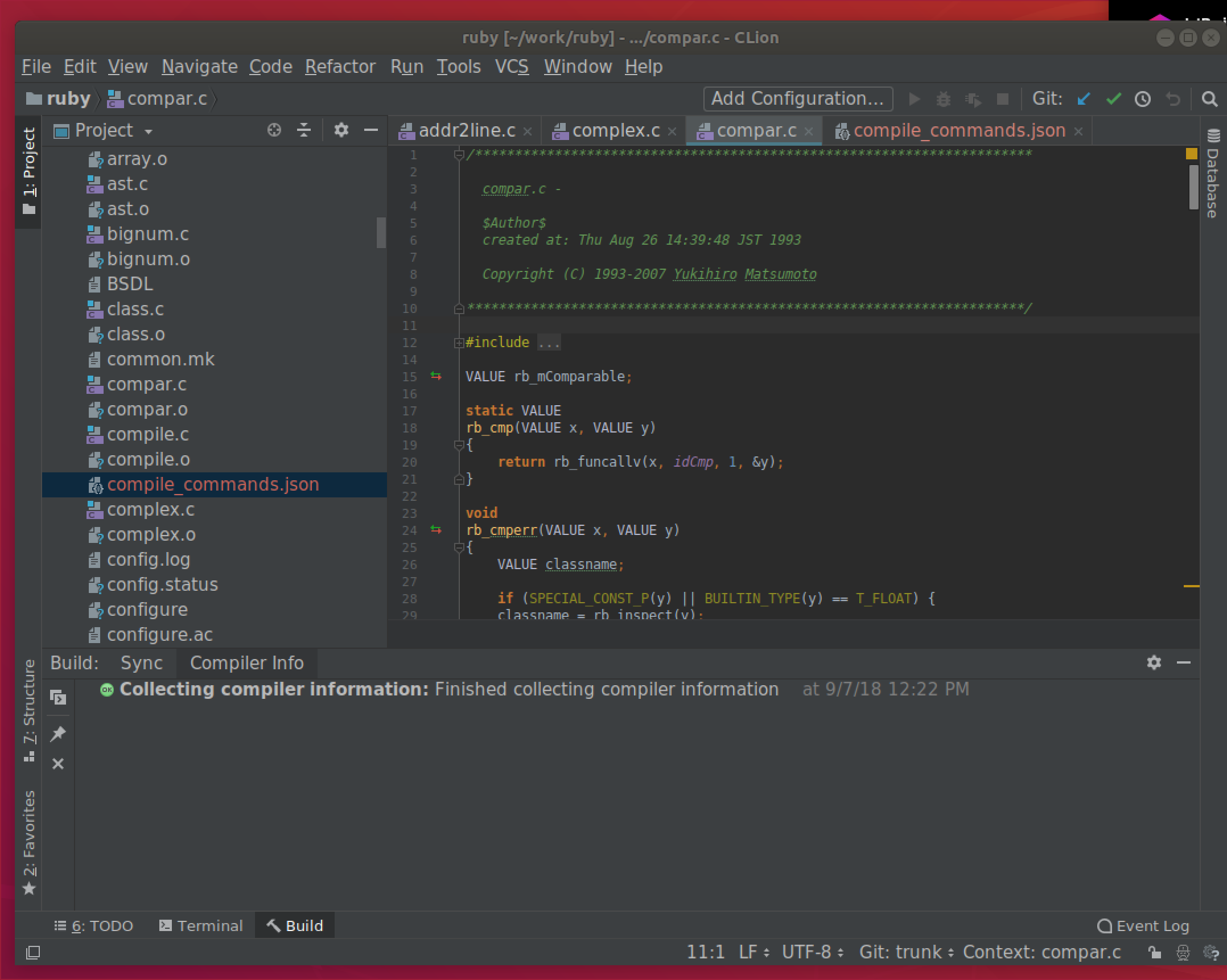Open Search Everywhere with the magnifier icon
This screenshot has width=1227, height=980.
tap(1208, 98)
